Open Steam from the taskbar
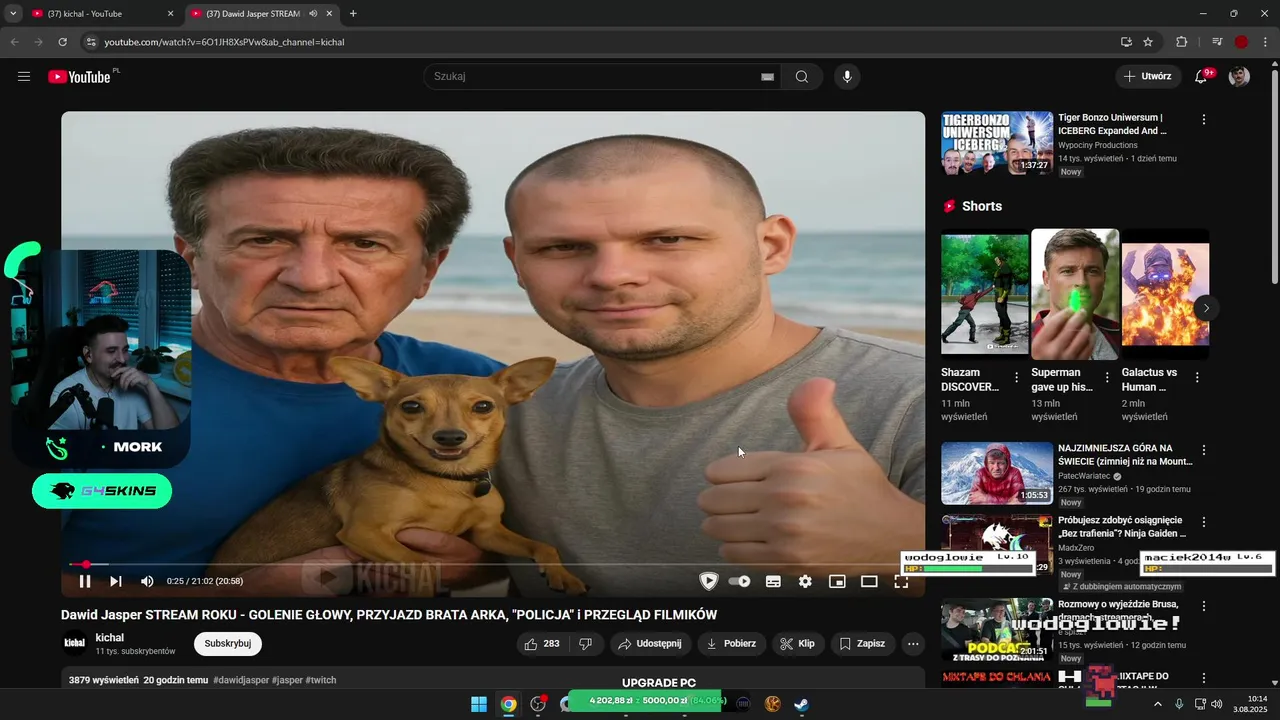This screenshot has height=720, width=1280. pyautogui.click(x=802, y=704)
